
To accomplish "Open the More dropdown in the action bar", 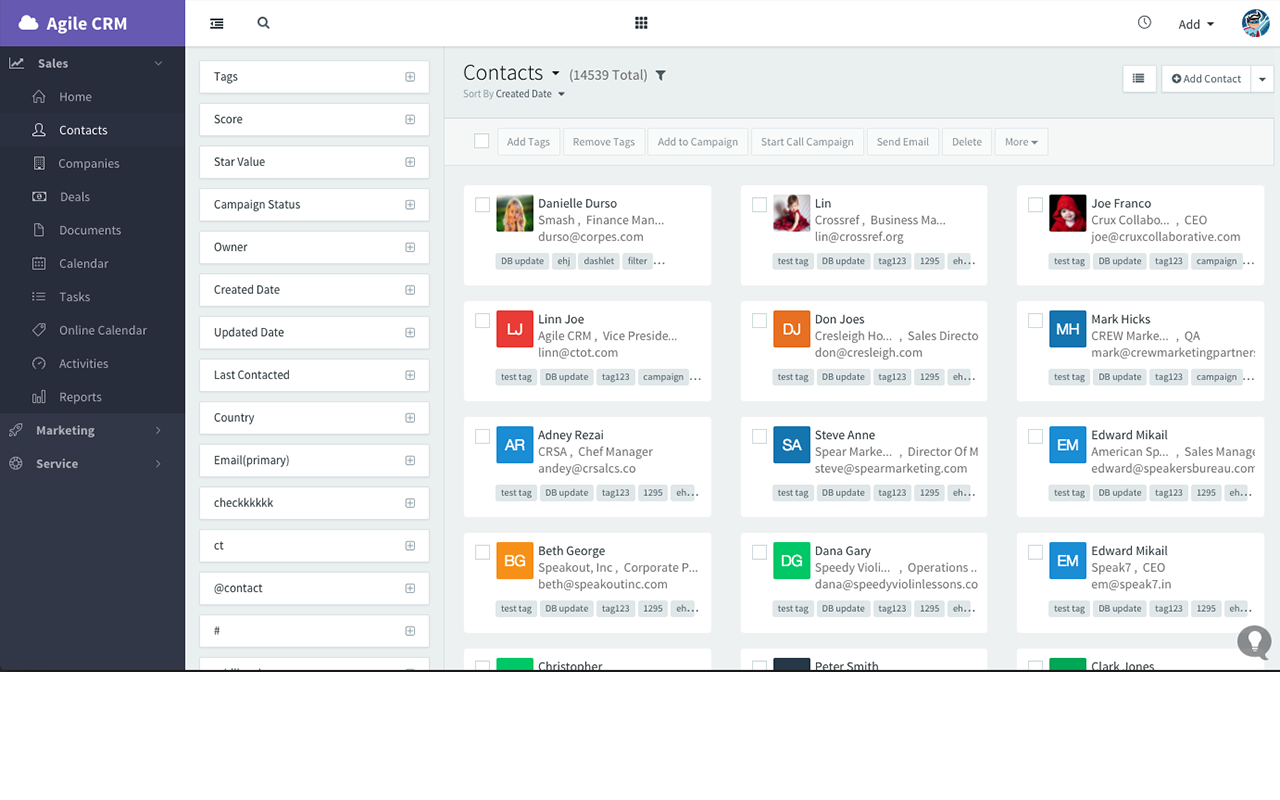I will [1020, 141].
